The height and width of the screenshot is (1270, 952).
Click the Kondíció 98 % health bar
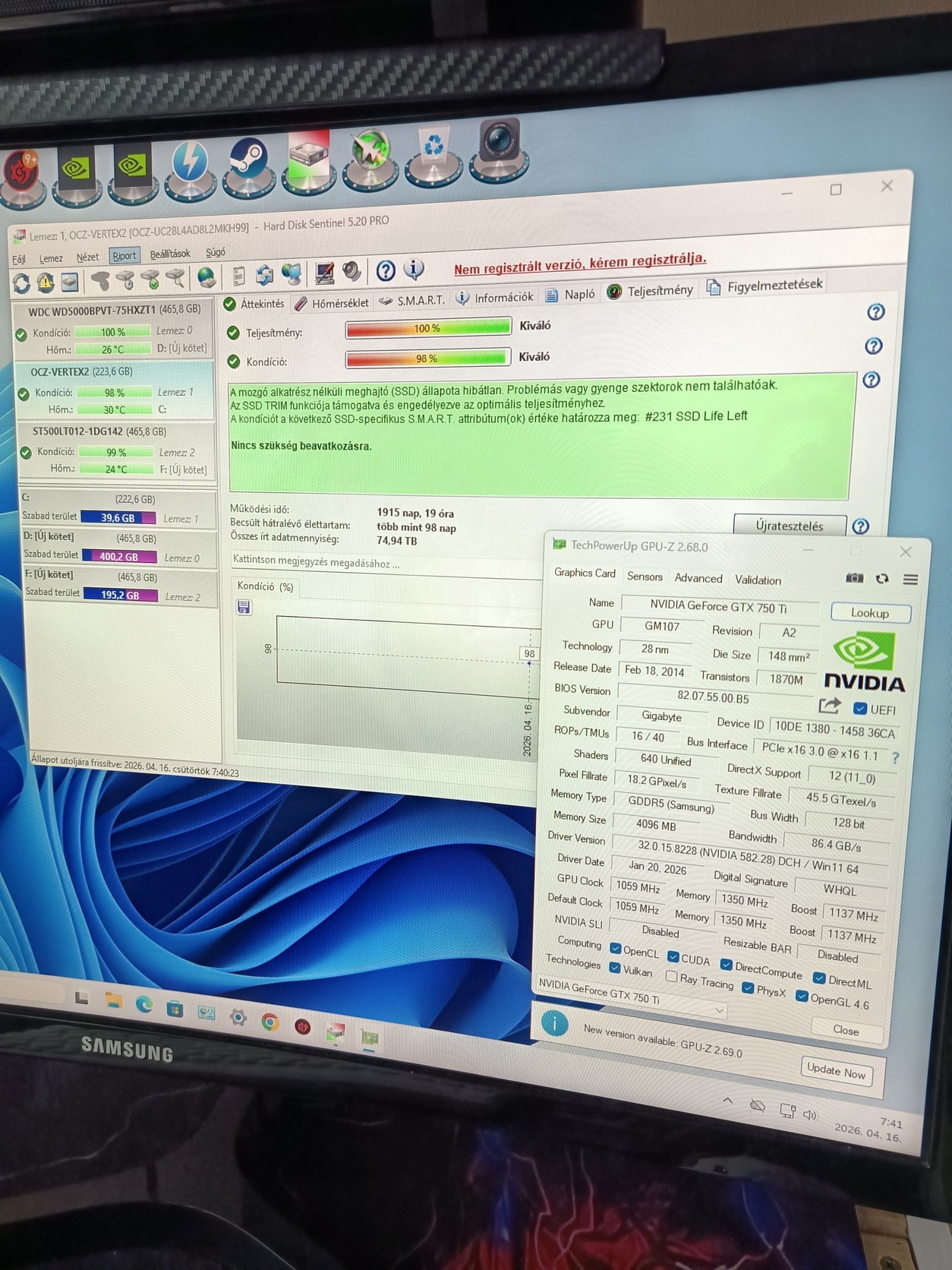tap(427, 359)
